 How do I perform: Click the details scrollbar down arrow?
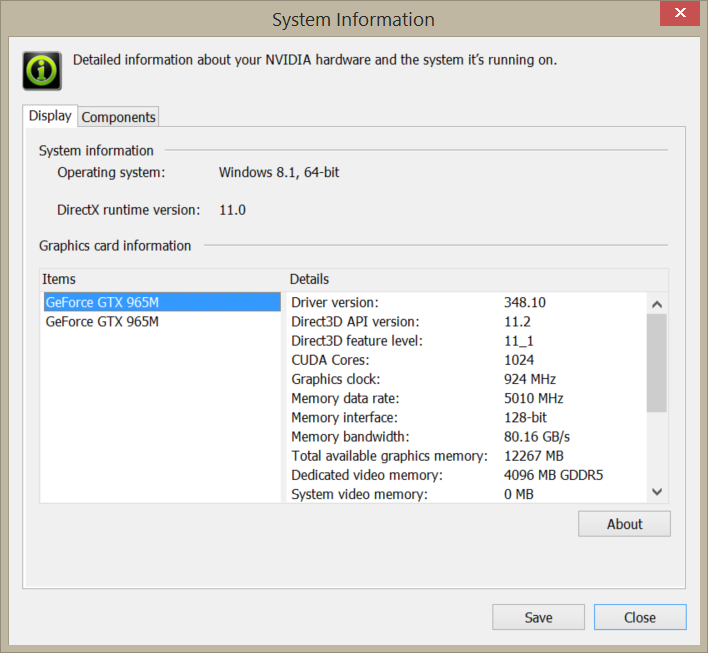coord(657,492)
